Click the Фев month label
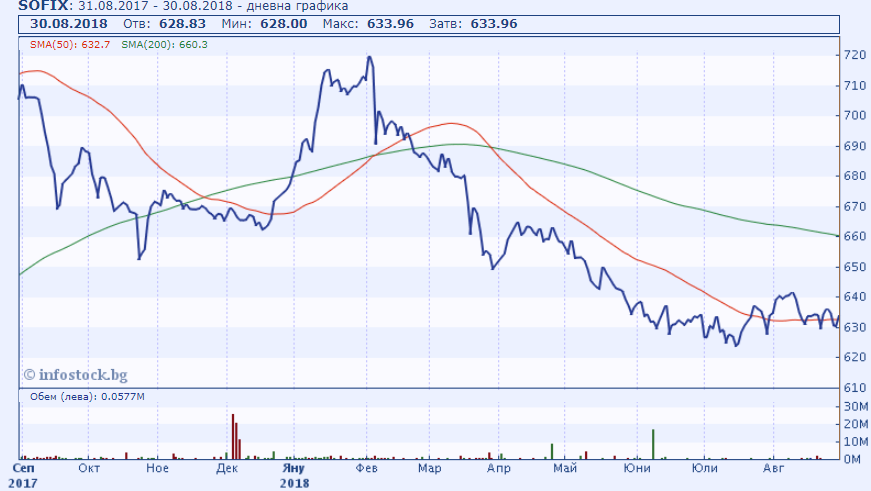The width and height of the screenshot is (871, 491). tap(367, 468)
